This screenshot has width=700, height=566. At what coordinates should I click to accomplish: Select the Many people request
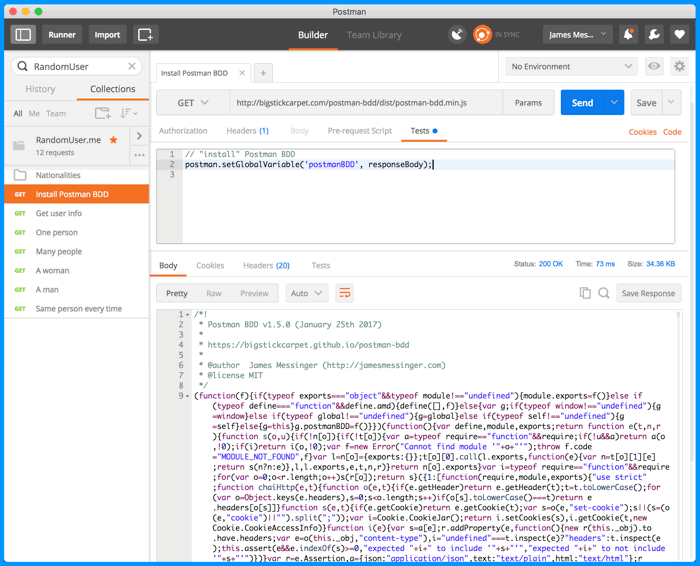77,251
